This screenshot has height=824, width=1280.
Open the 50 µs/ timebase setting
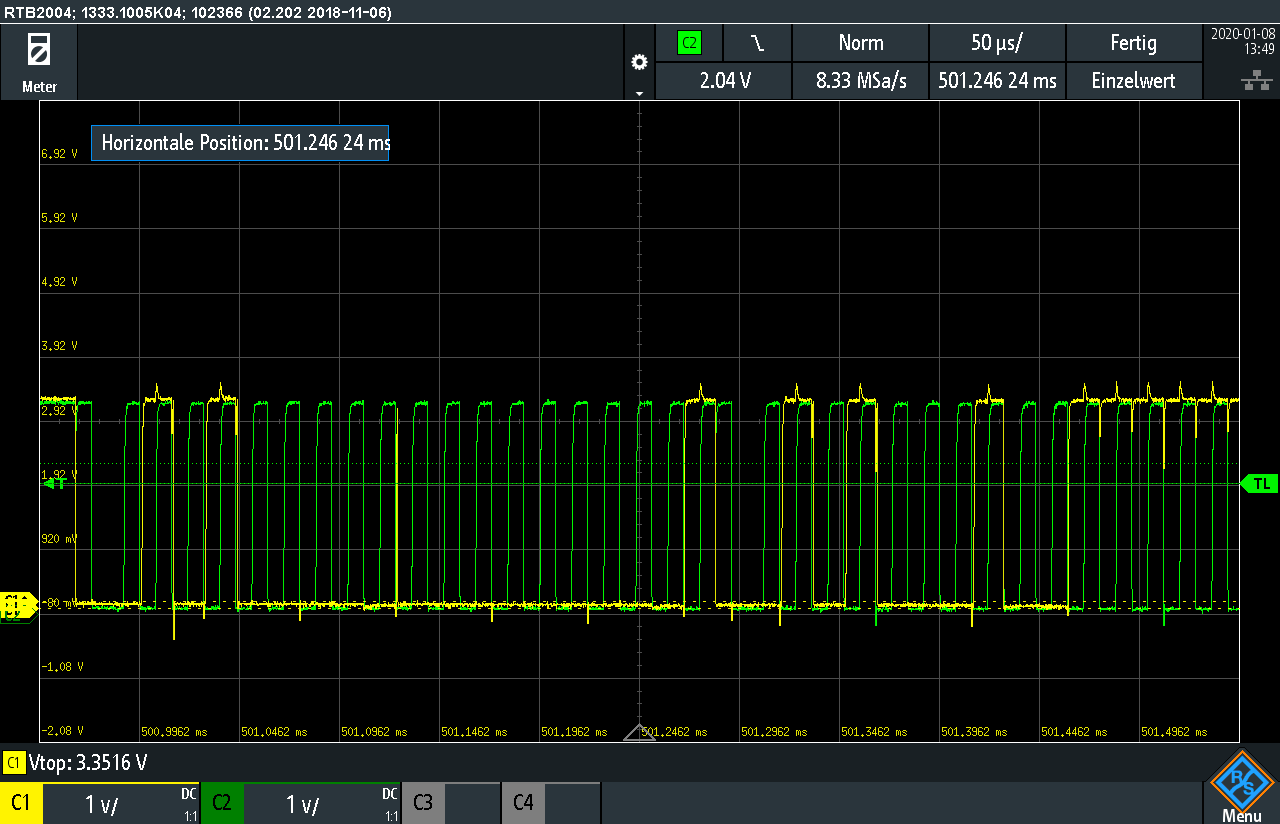point(997,43)
